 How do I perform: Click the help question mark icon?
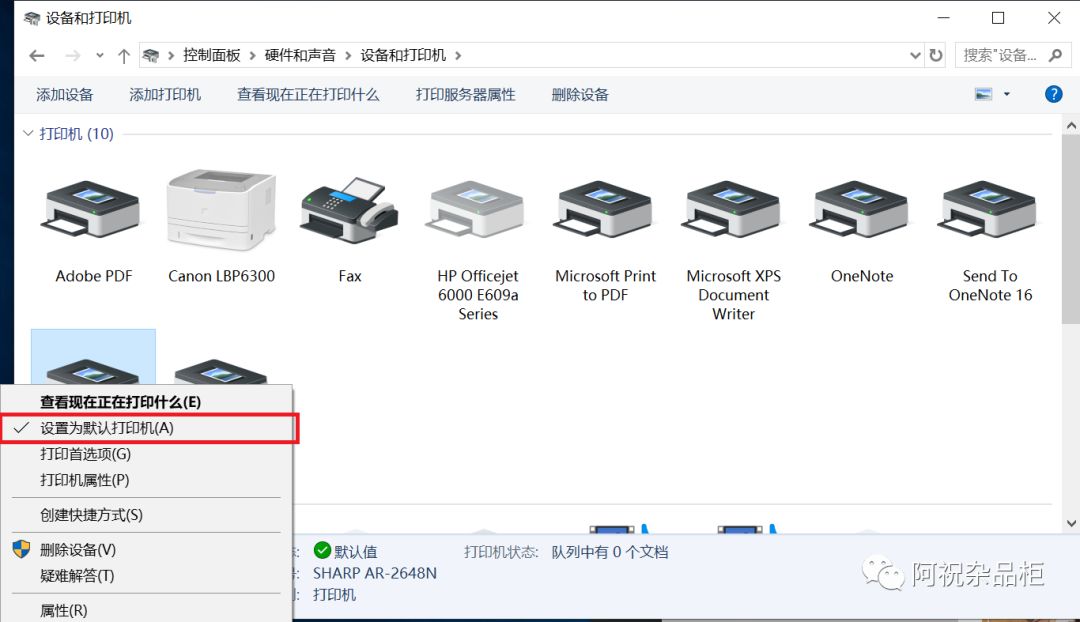pos(1053,94)
